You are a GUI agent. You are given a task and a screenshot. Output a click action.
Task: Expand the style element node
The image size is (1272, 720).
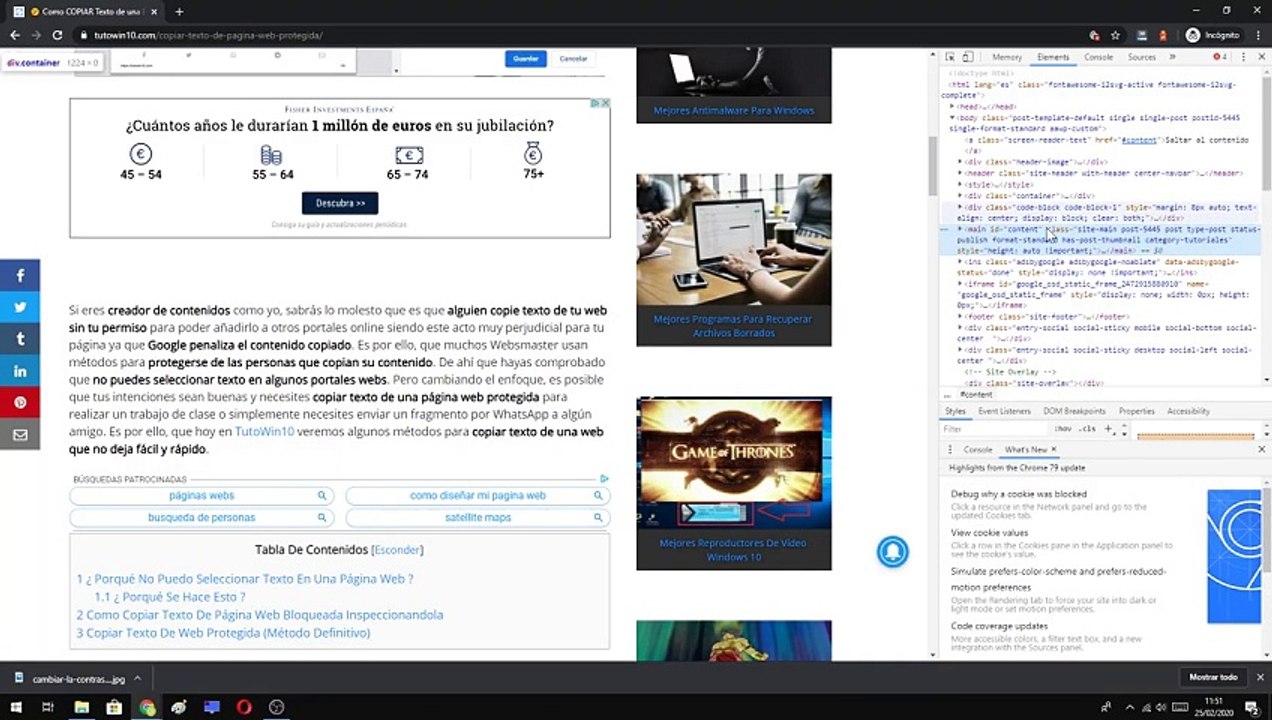click(961, 184)
